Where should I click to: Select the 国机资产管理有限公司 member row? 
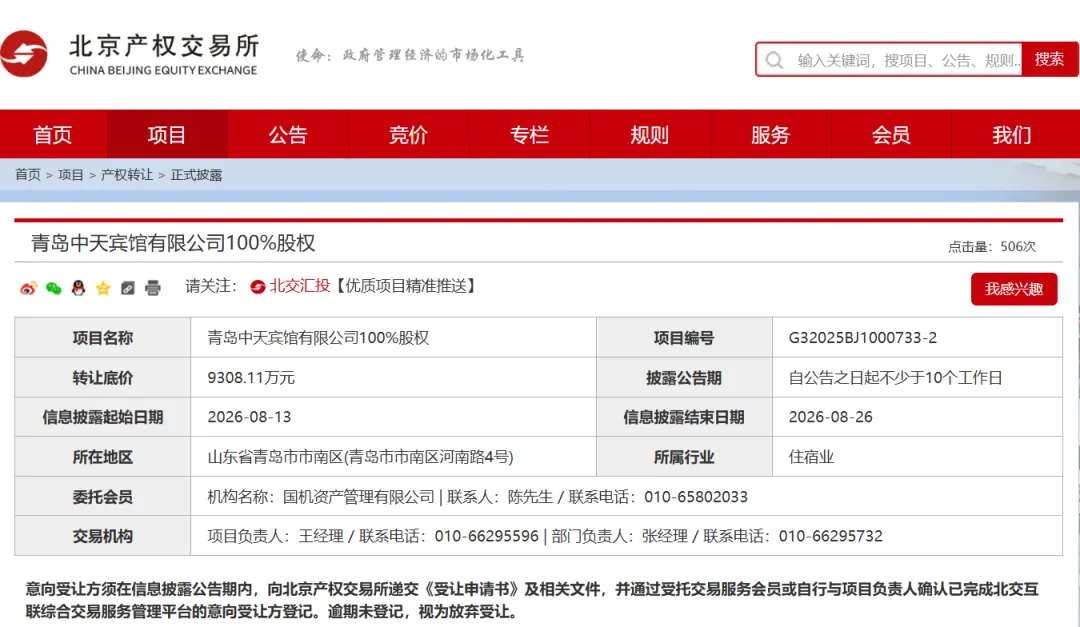[x=626, y=496]
